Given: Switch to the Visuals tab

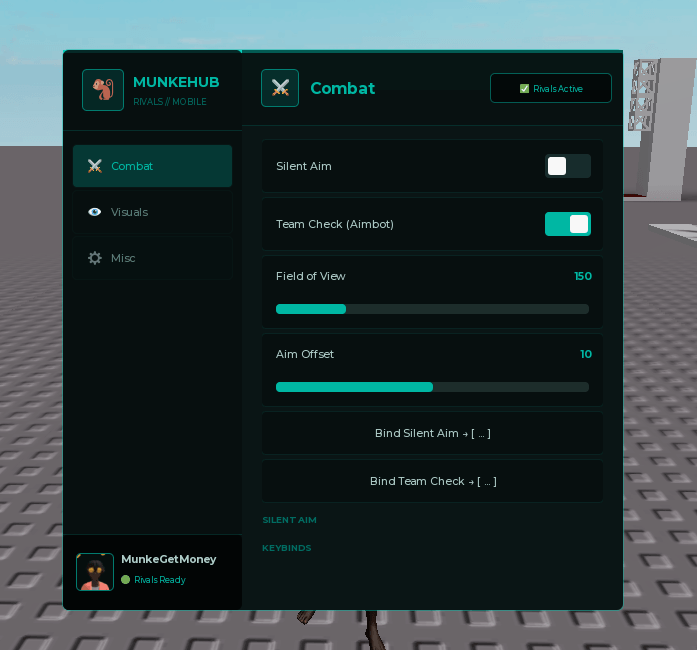Looking at the screenshot, I should pos(152,212).
